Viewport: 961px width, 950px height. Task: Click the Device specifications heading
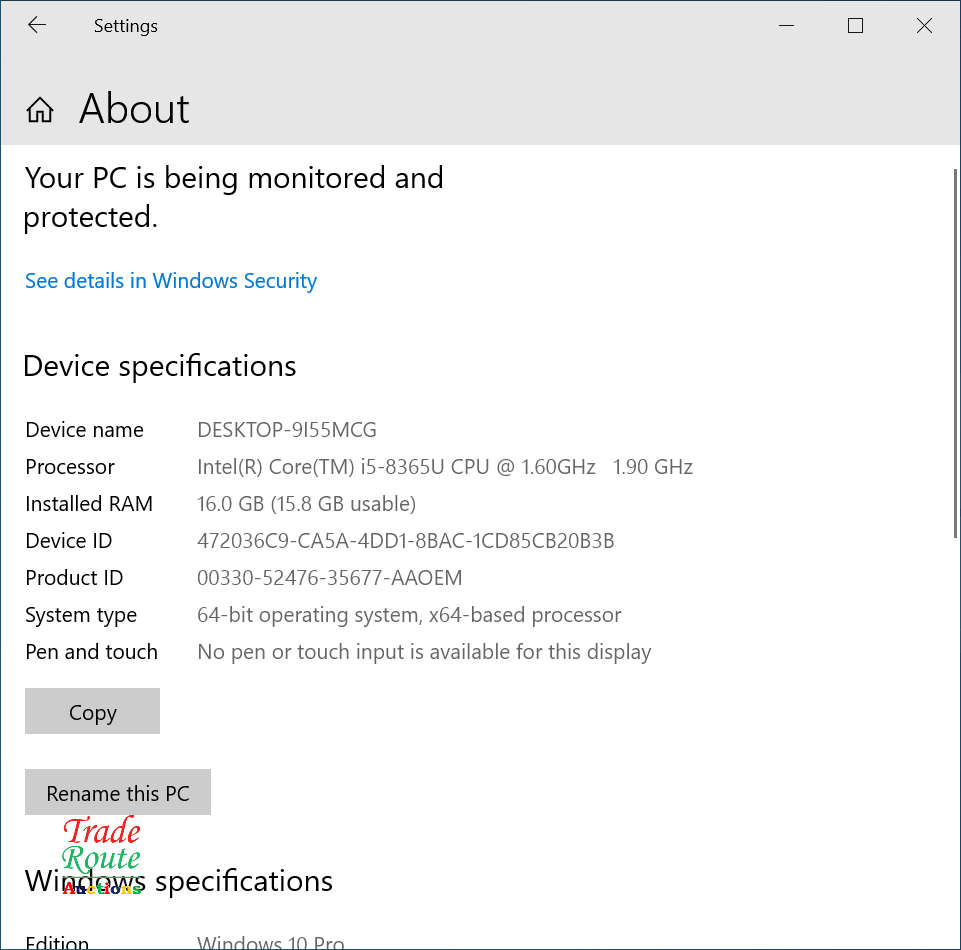coord(159,366)
